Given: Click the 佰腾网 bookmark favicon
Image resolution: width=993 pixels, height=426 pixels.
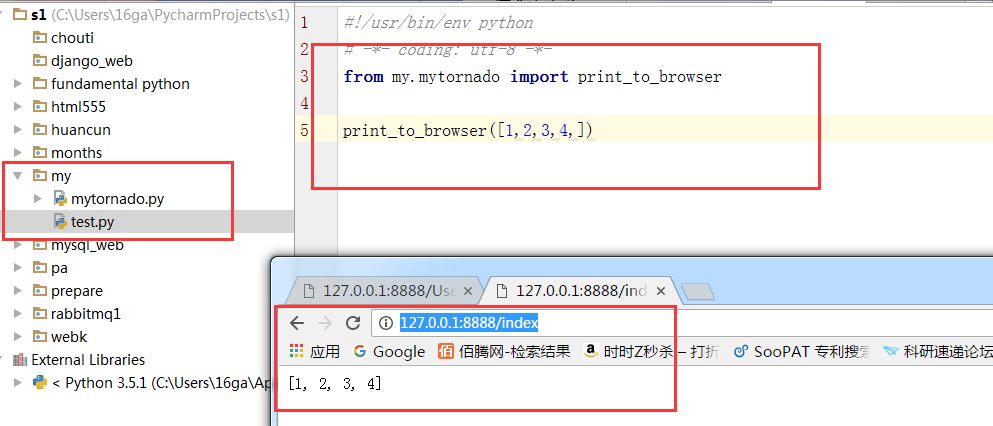Looking at the screenshot, I should click(446, 351).
